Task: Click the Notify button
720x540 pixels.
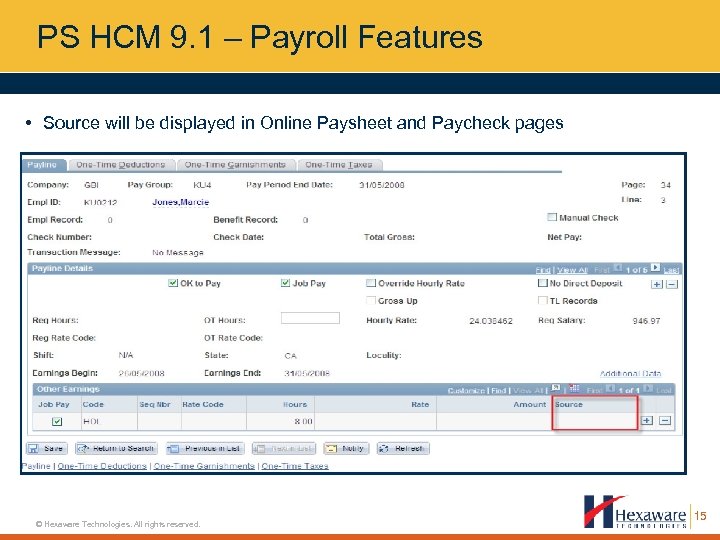Action: 346,449
